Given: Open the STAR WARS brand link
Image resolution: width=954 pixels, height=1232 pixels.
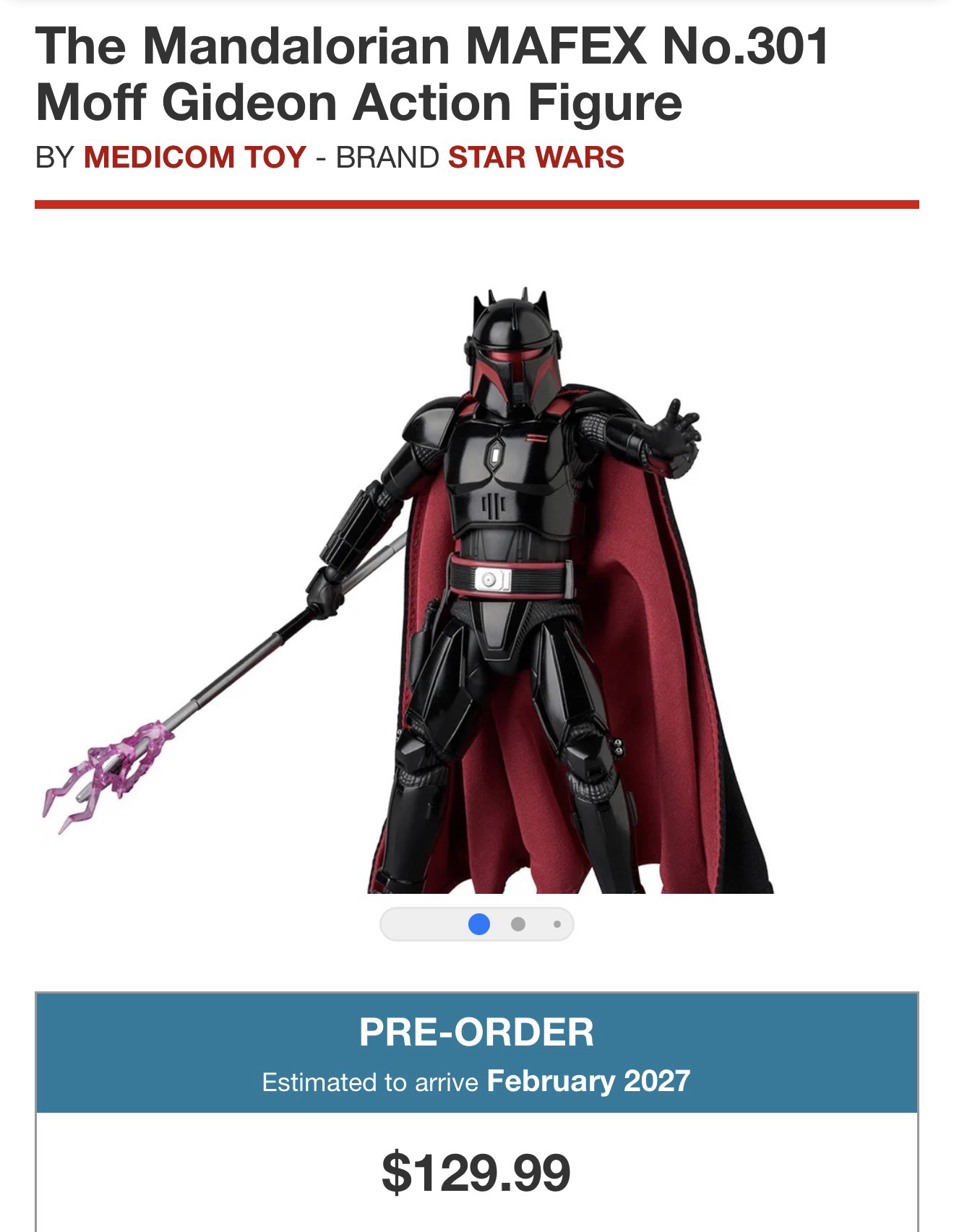Looking at the screenshot, I should click(x=536, y=157).
